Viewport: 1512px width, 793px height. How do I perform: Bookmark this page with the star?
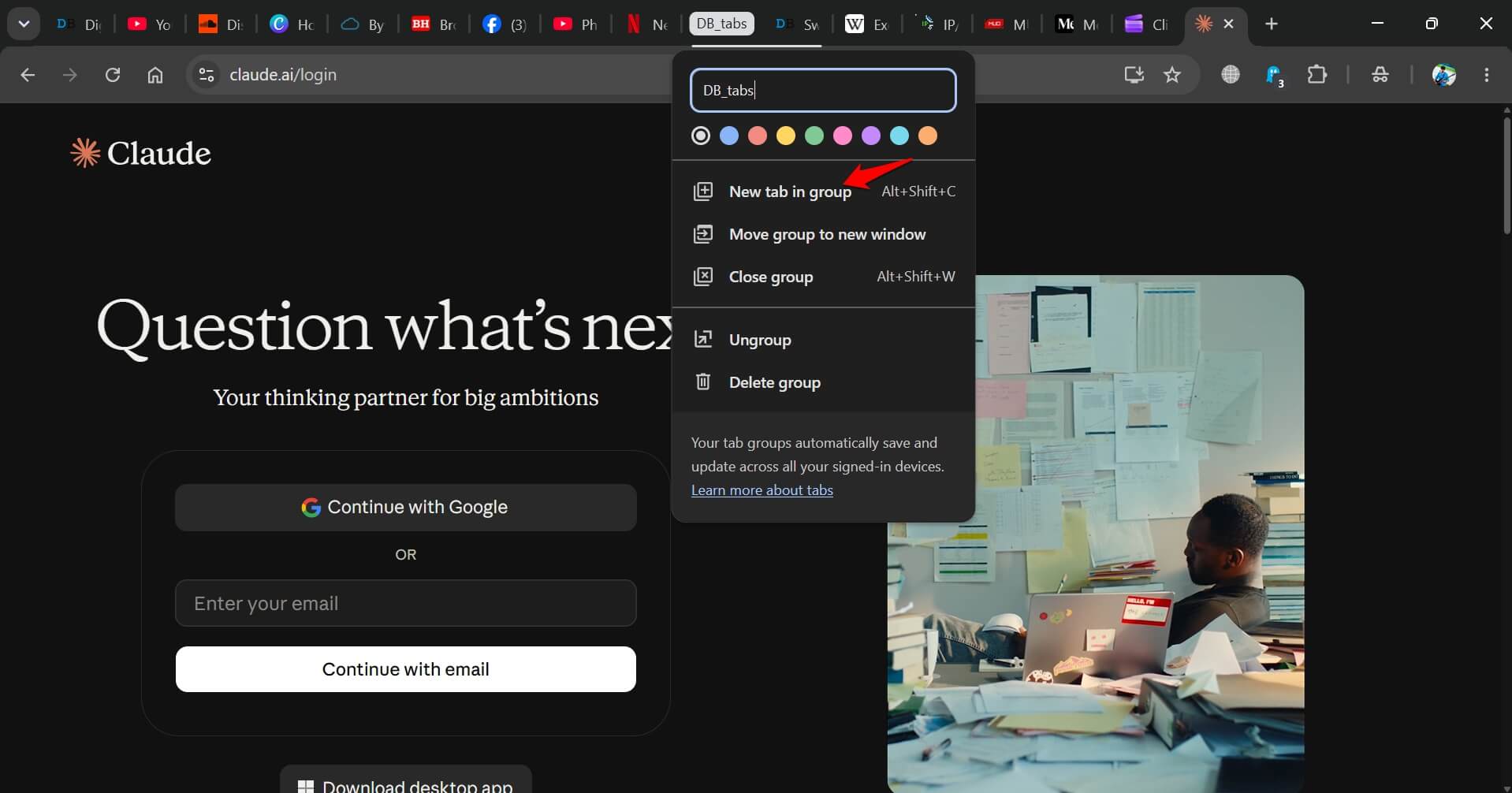(1172, 75)
